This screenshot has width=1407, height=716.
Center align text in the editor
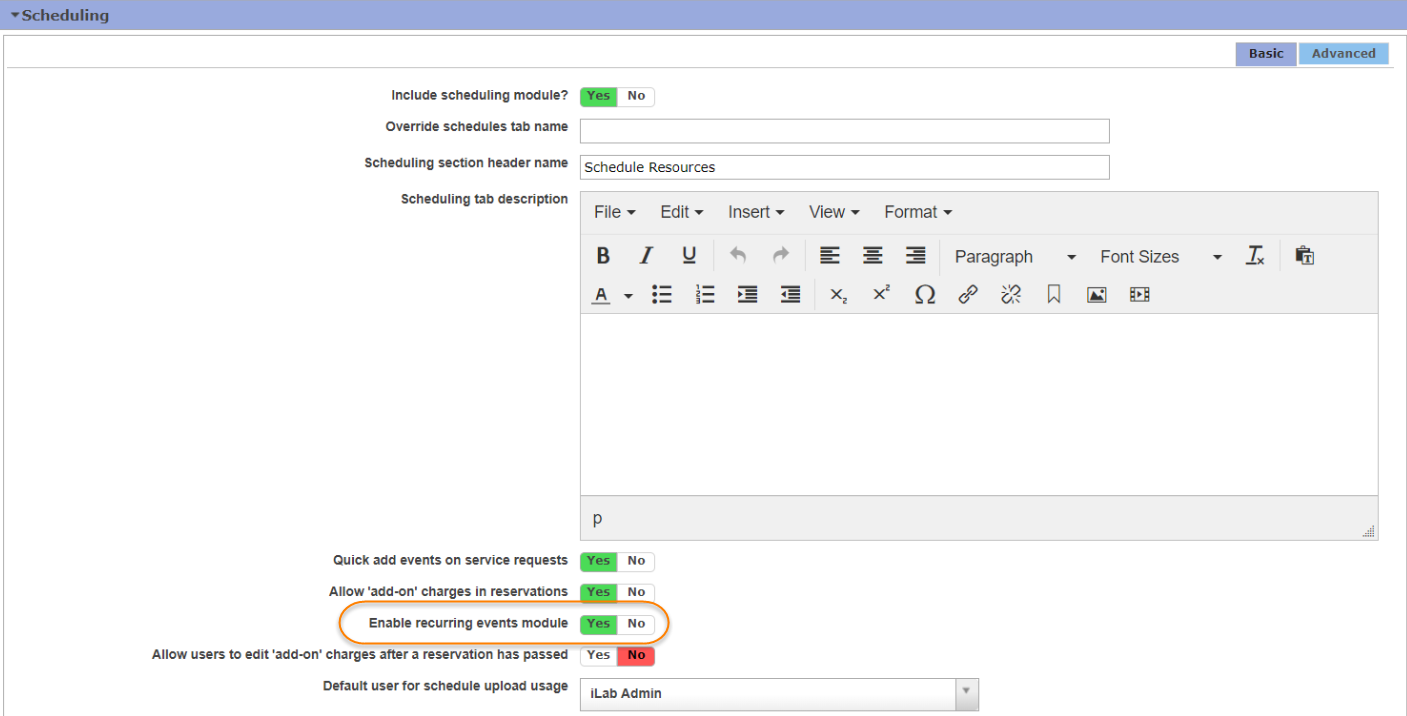point(873,256)
